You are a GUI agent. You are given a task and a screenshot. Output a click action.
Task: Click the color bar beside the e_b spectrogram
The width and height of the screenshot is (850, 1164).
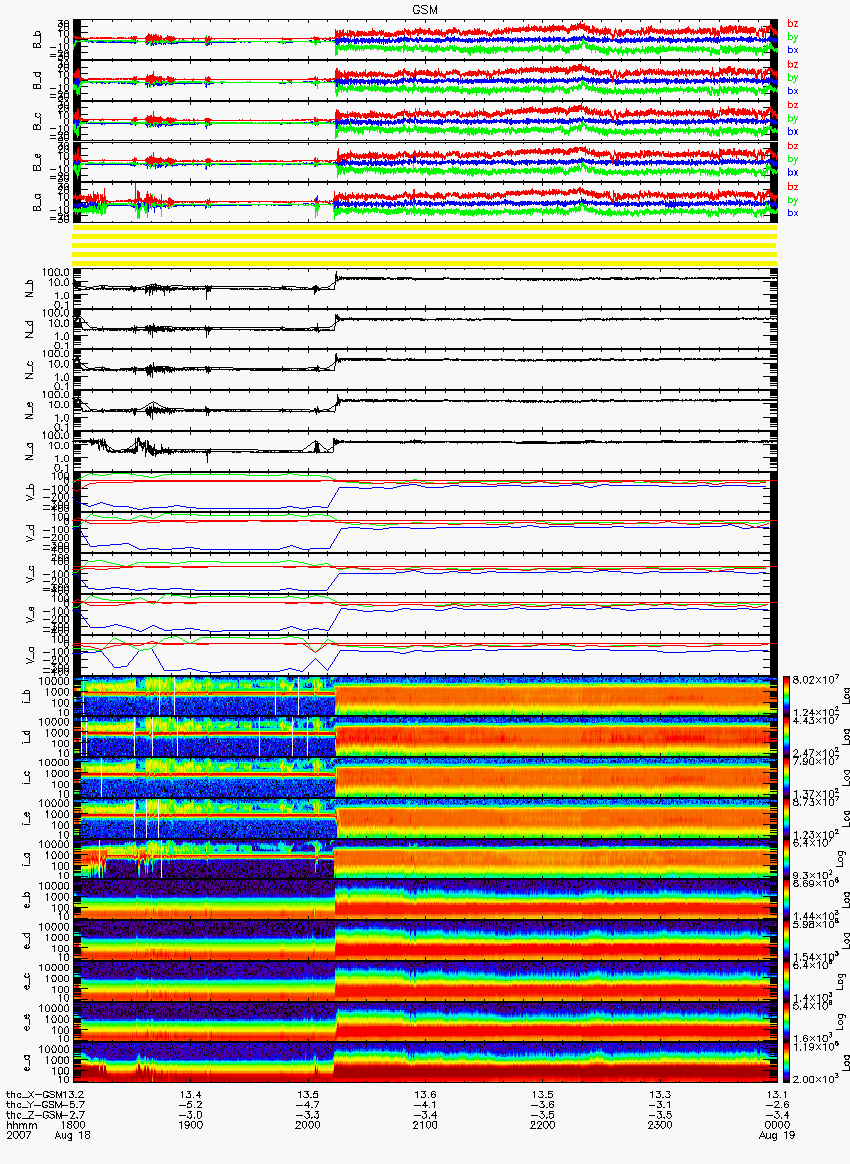[x=785, y=900]
